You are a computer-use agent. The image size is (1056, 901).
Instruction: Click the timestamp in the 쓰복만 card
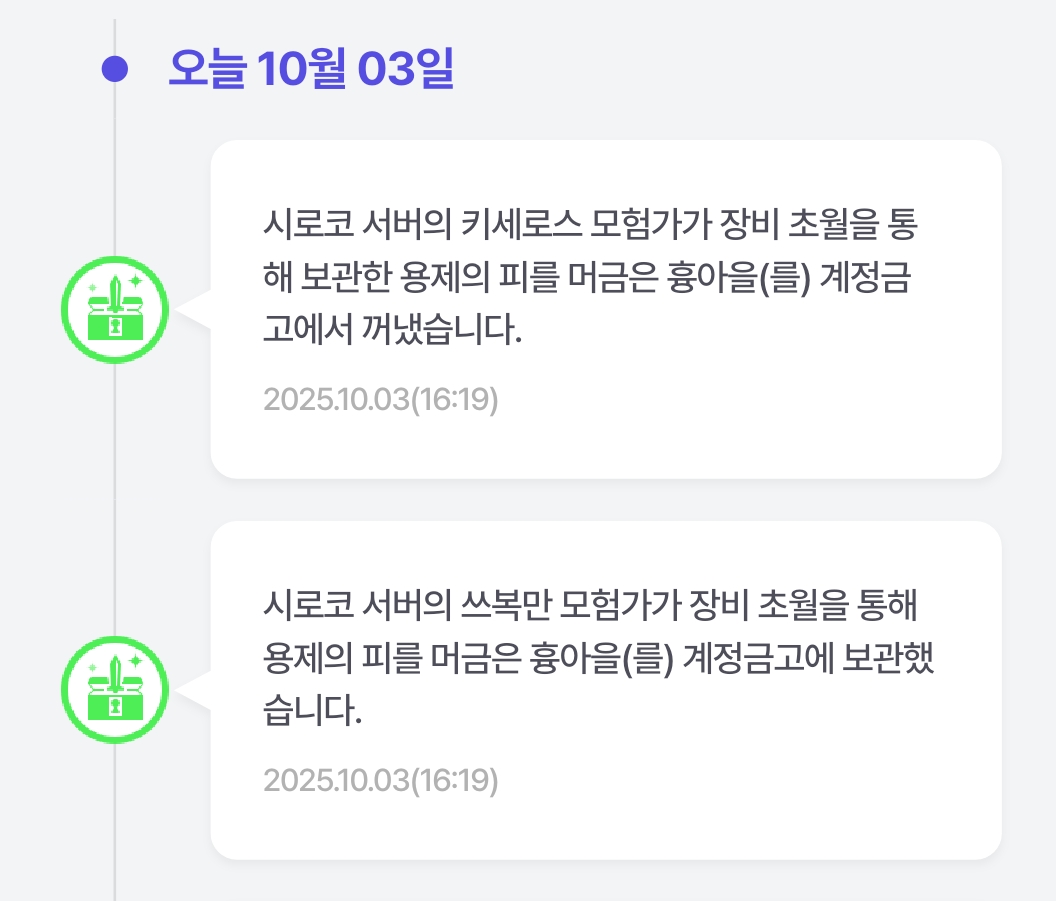click(380, 780)
